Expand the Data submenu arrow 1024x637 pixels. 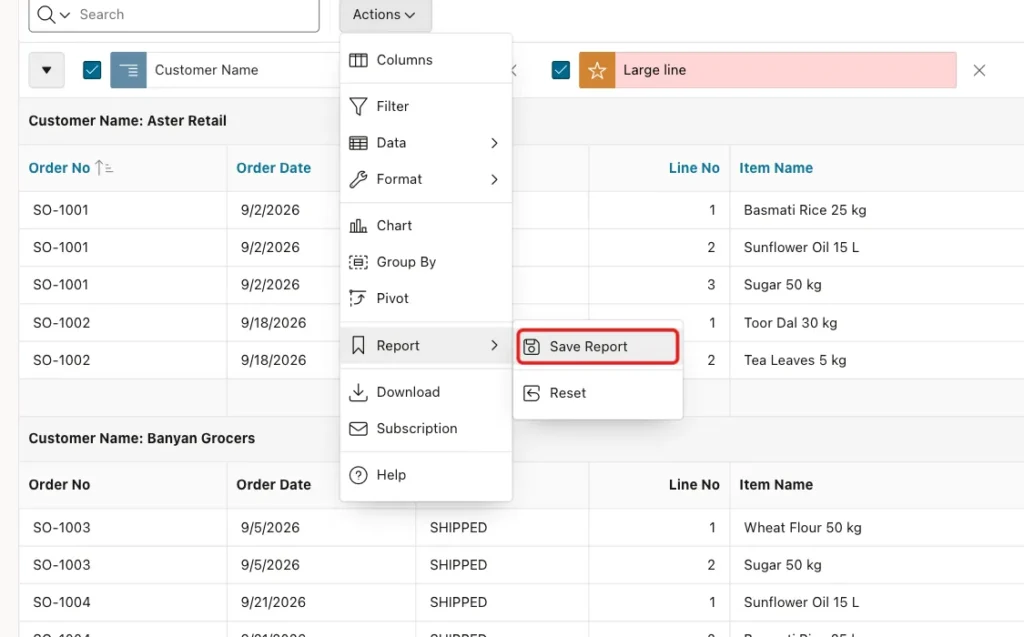pyautogui.click(x=494, y=143)
